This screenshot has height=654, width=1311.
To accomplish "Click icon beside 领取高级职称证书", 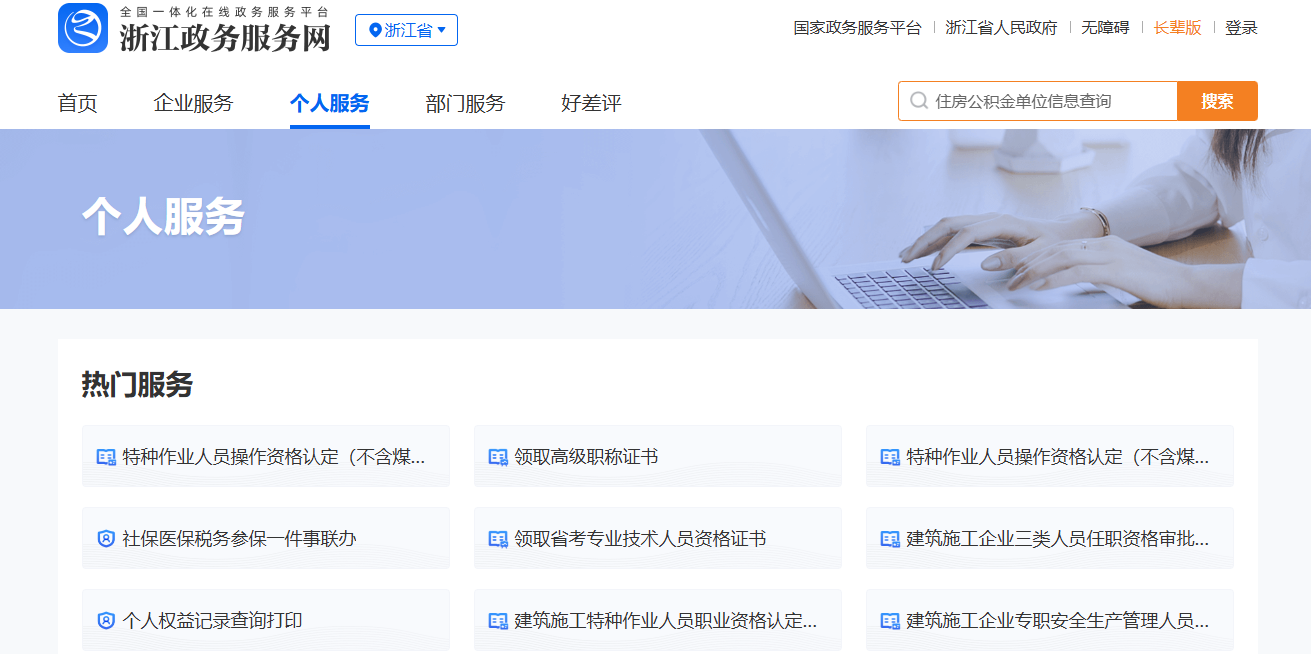I will [498, 457].
